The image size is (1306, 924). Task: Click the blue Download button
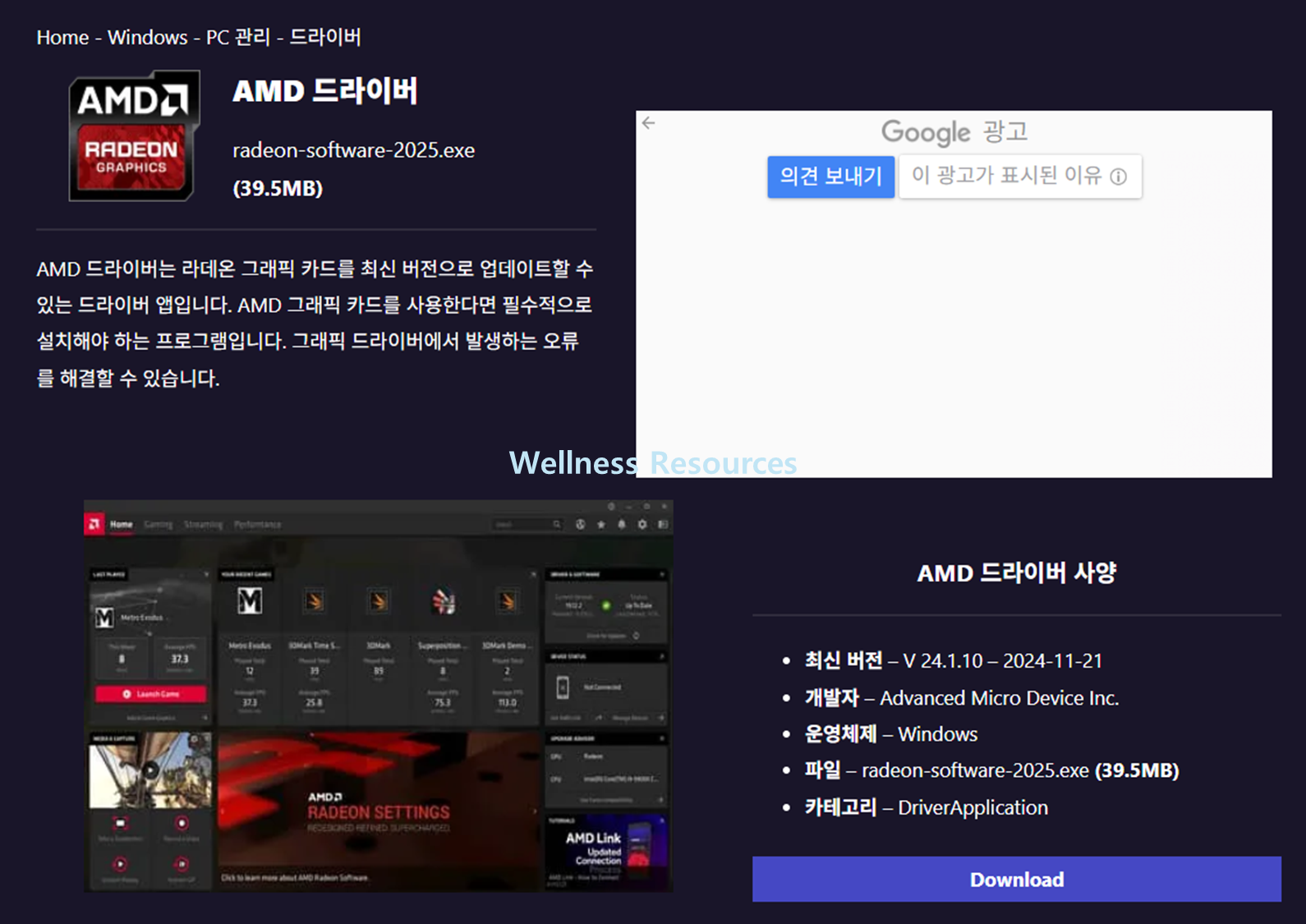point(1016,879)
